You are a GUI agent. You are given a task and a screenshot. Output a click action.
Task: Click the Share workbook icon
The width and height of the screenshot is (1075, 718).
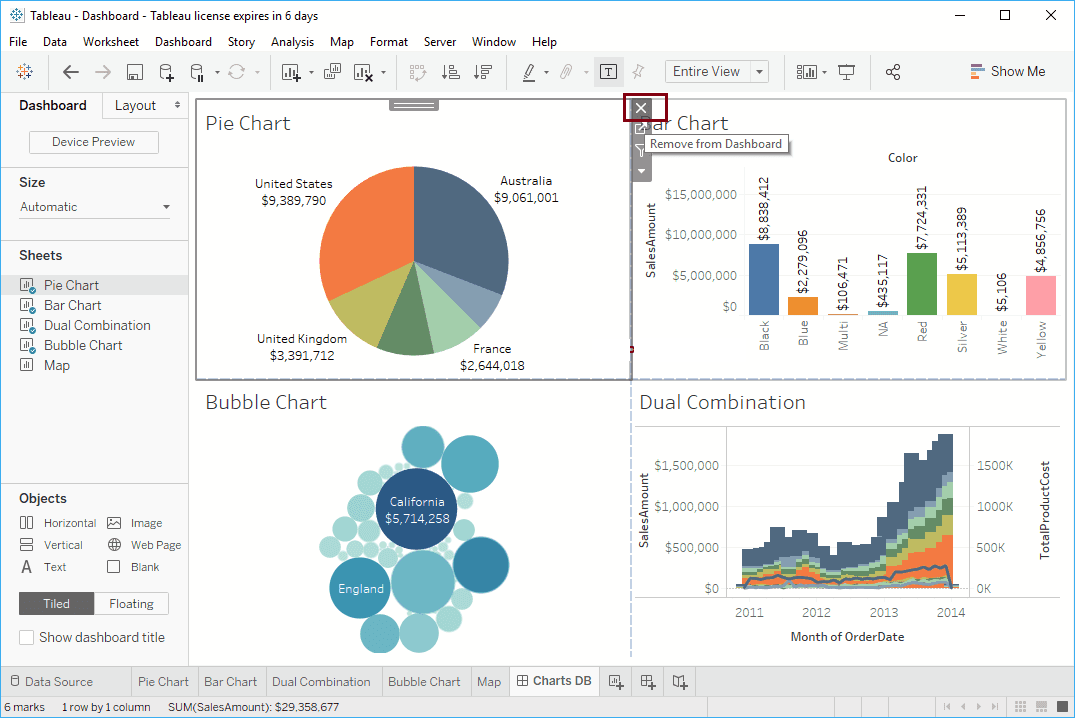pos(893,72)
